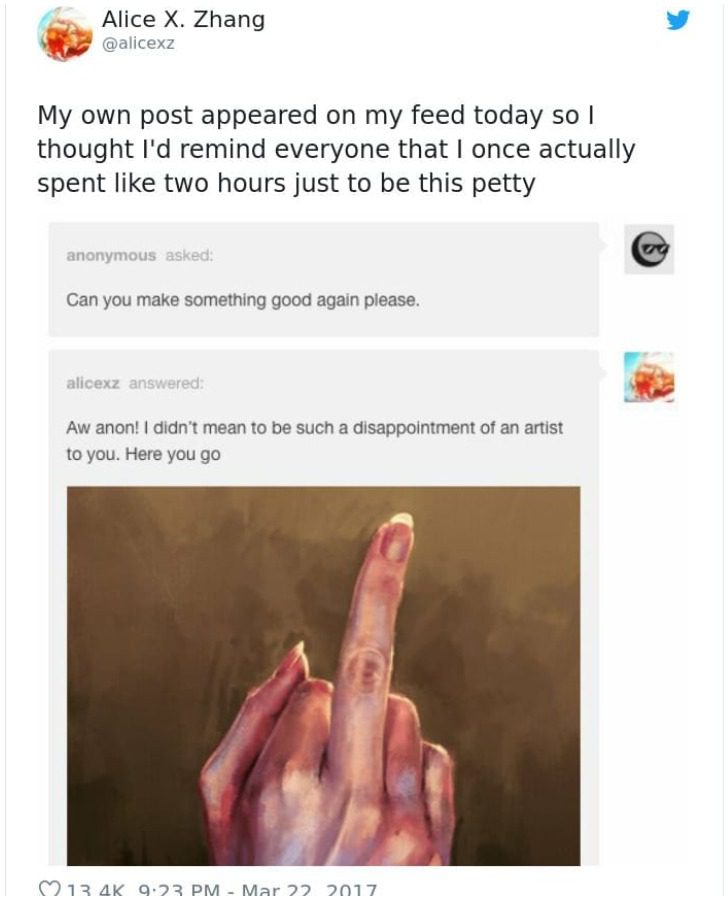
Task: Click the @alicexz handle
Action: [x=138, y=44]
